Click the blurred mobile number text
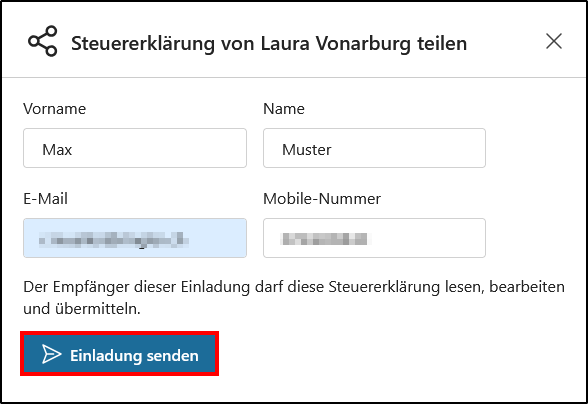The width and height of the screenshot is (588, 404). (x=324, y=239)
